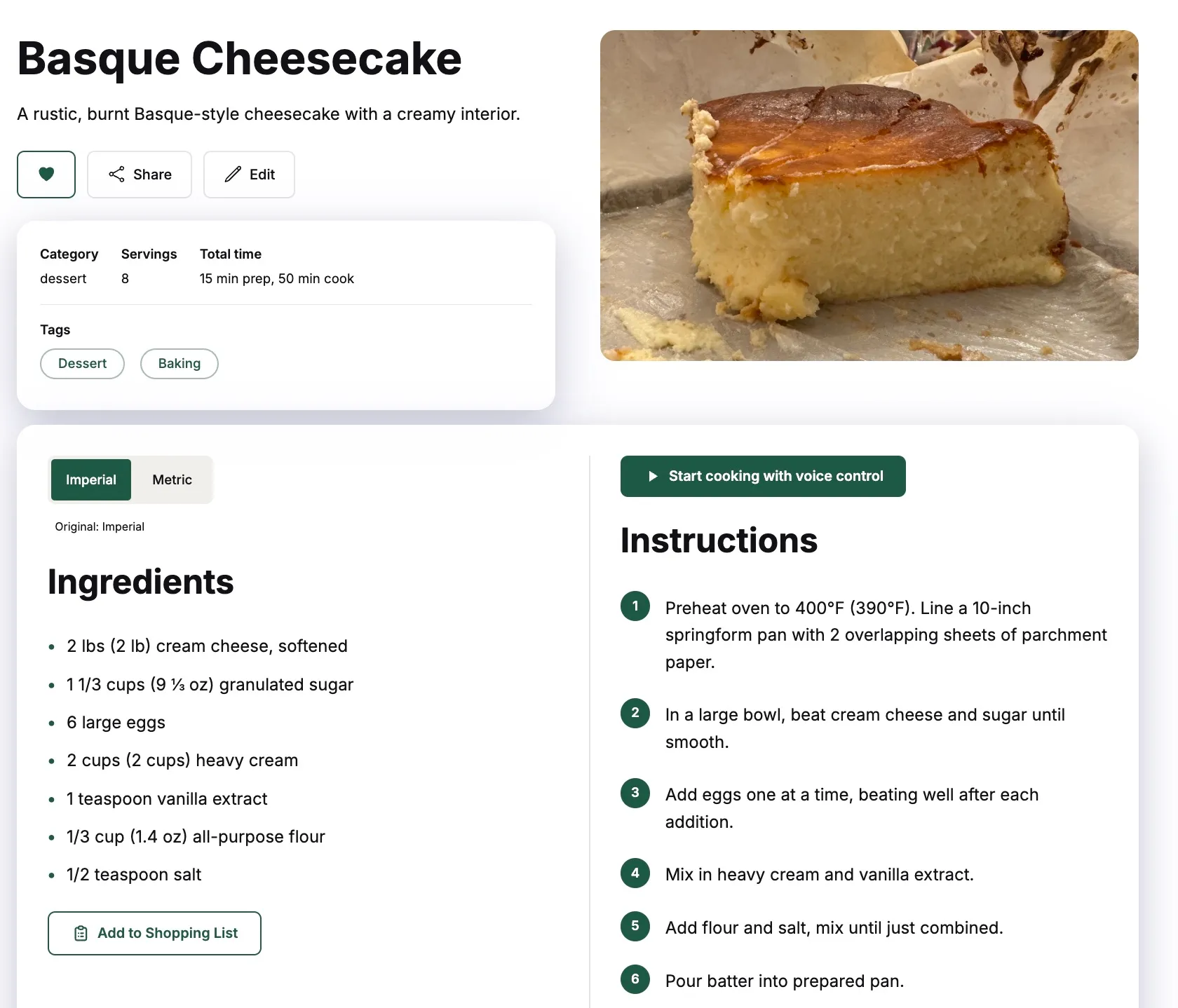1178x1008 pixels.
Task: Toggle the Baking tag
Action: [179, 363]
